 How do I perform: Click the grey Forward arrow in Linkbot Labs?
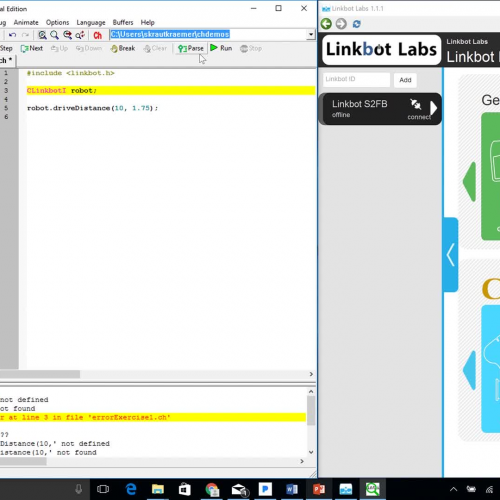tap(341, 24)
